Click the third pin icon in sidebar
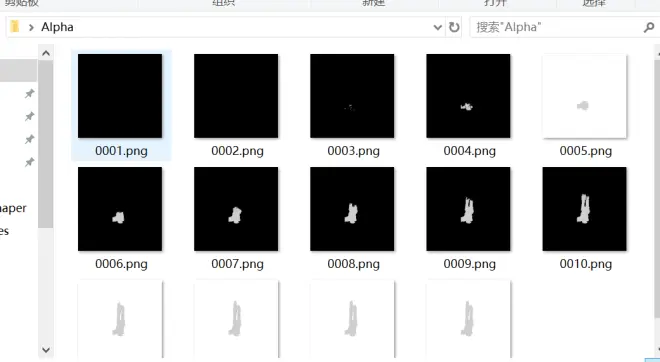Screen dimensions: 660x362 (x=29, y=139)
